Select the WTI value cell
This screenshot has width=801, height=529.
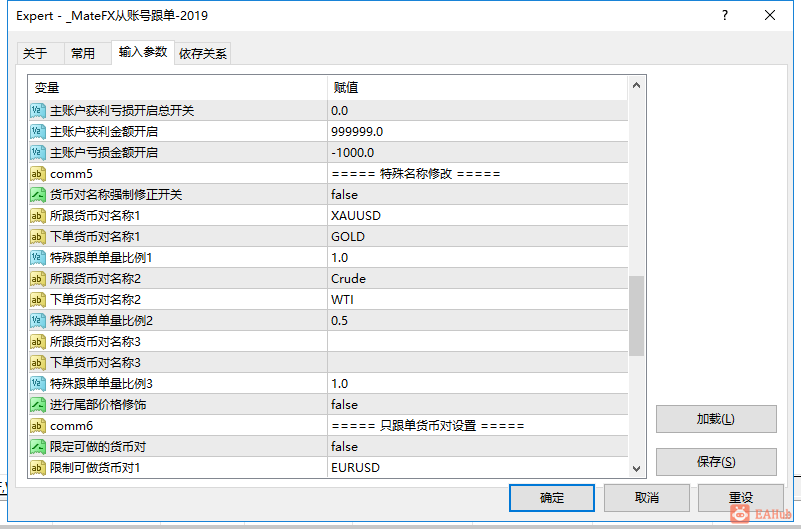click(x=478, y=299)
